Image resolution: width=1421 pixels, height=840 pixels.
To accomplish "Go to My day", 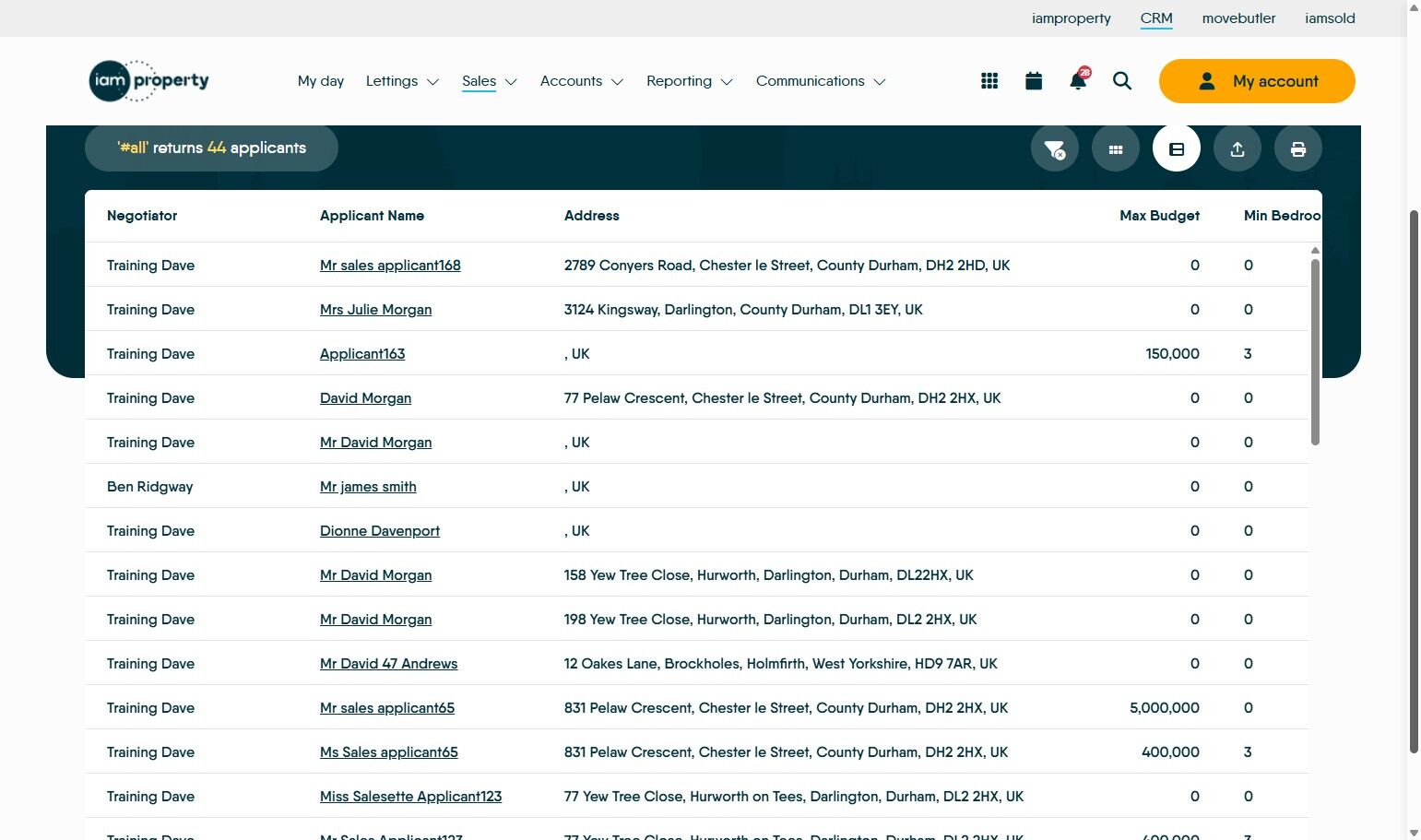I will click(x=321, y=81).
